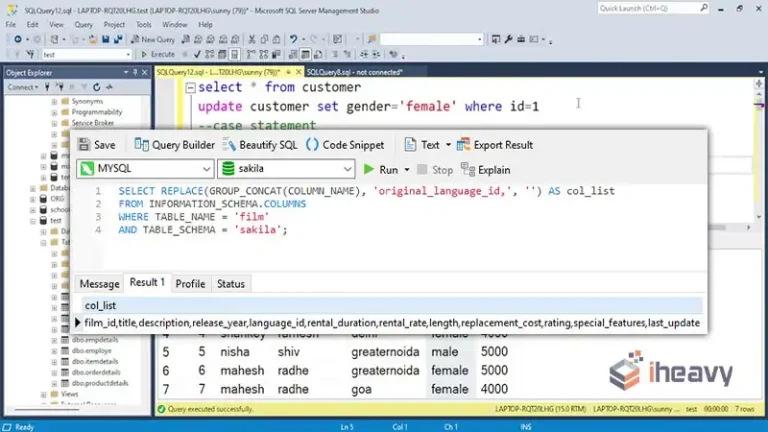Open the sakila database dropdown
Screen dimensions: 768x432
286,168
